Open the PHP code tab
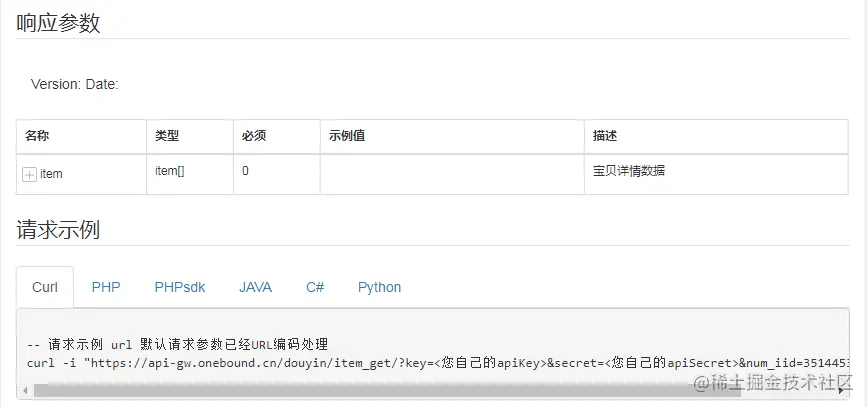The width and height of the screenshot is (868, 407). 106,287
